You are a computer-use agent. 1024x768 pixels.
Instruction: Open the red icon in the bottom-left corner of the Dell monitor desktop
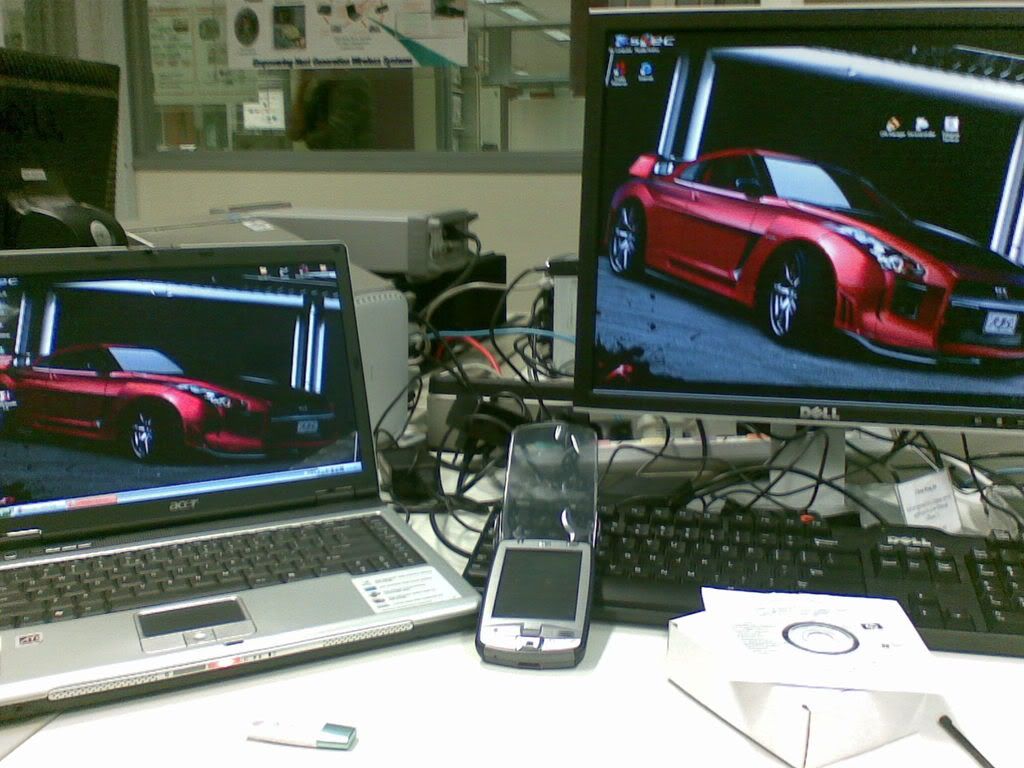pos(618,373)
